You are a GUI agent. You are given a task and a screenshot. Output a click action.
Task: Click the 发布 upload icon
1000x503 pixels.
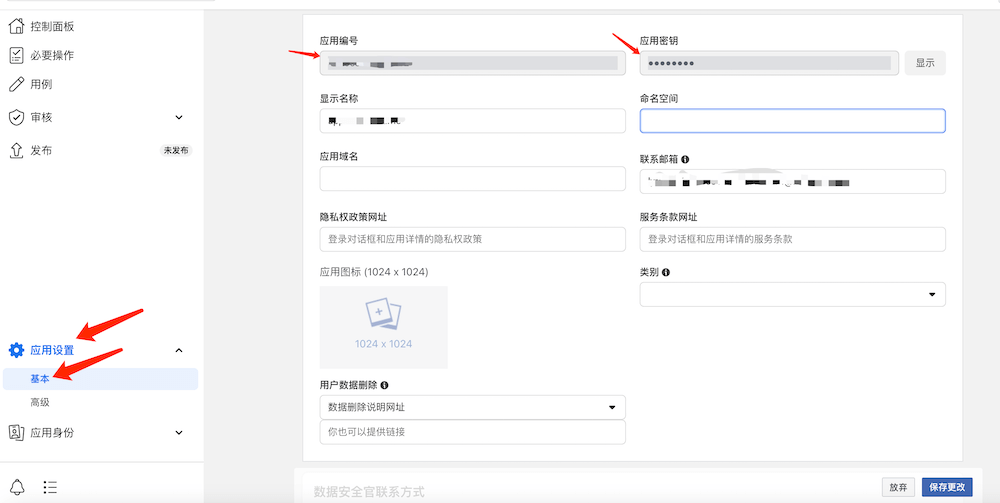tap(16, 150)
